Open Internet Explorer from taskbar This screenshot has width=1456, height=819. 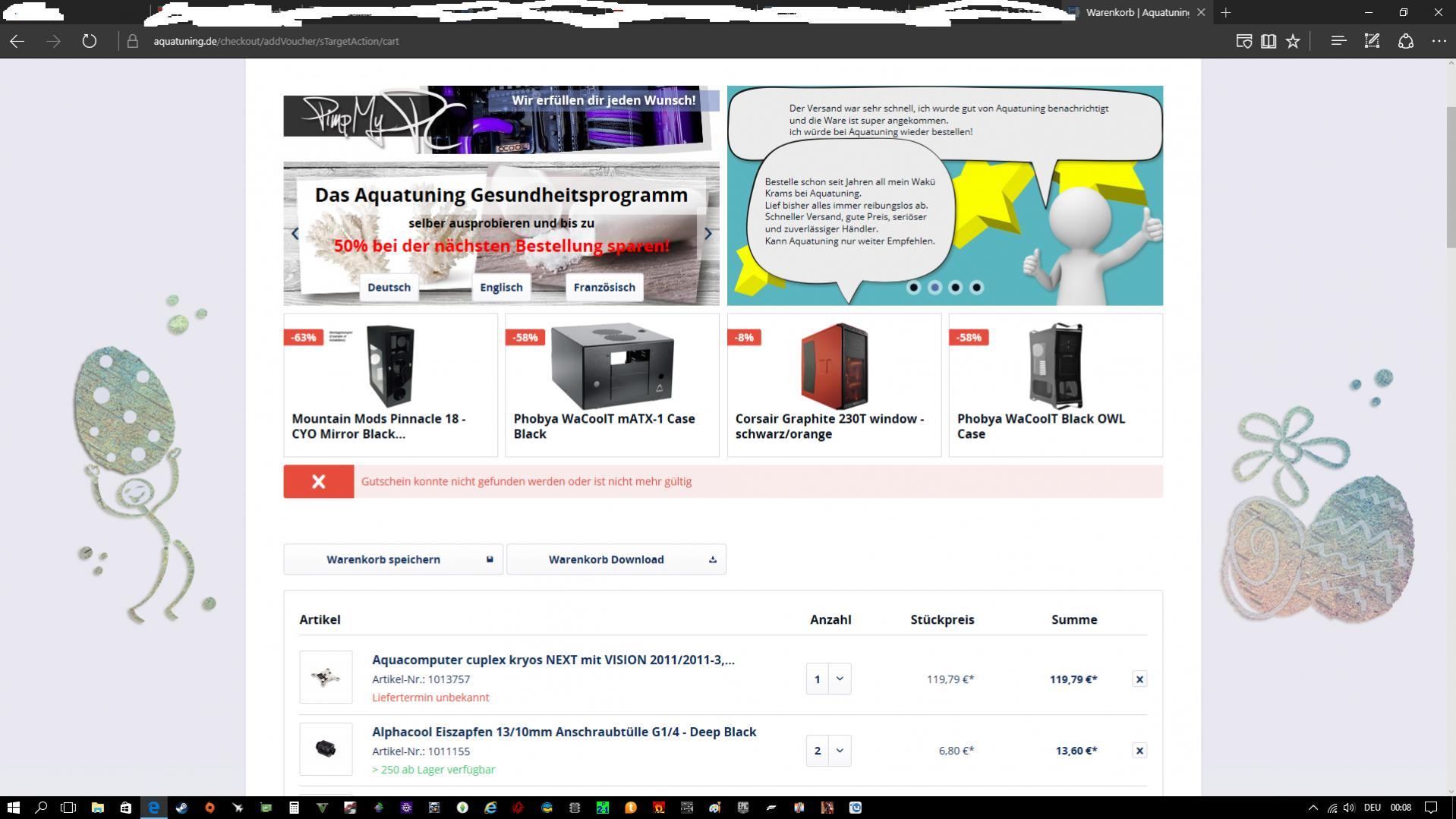coord(490,808)
